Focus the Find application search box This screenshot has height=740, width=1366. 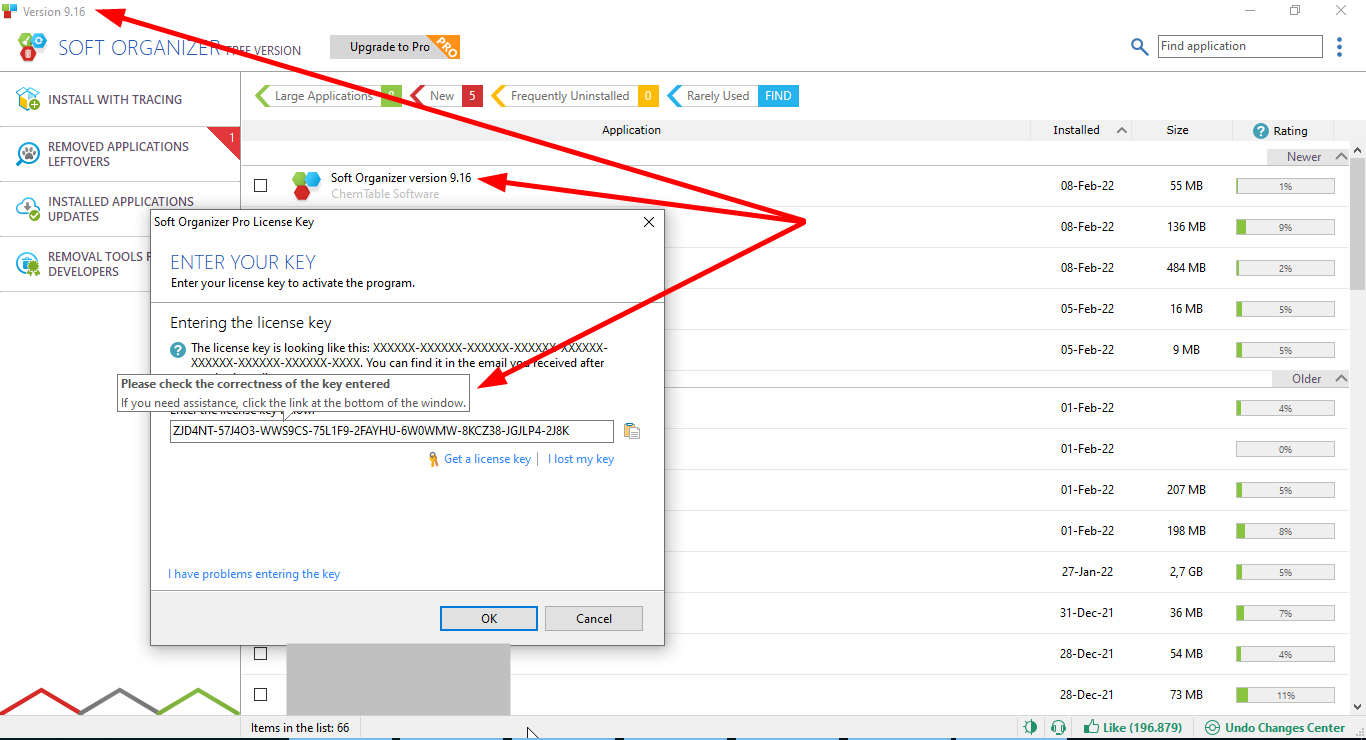(1240, 46)
